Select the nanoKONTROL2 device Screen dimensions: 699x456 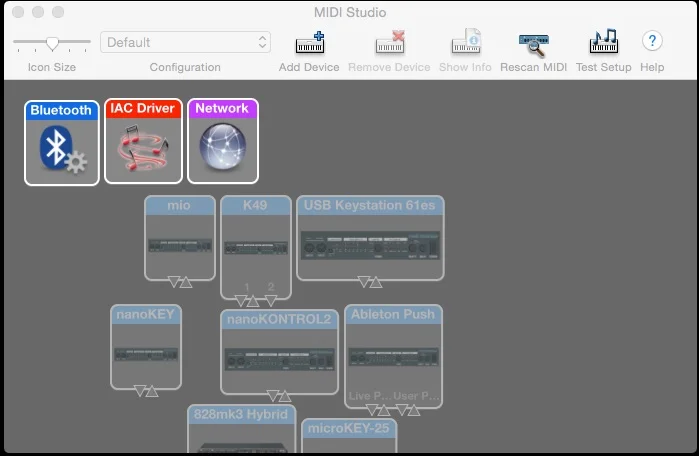tap(279, 352)
